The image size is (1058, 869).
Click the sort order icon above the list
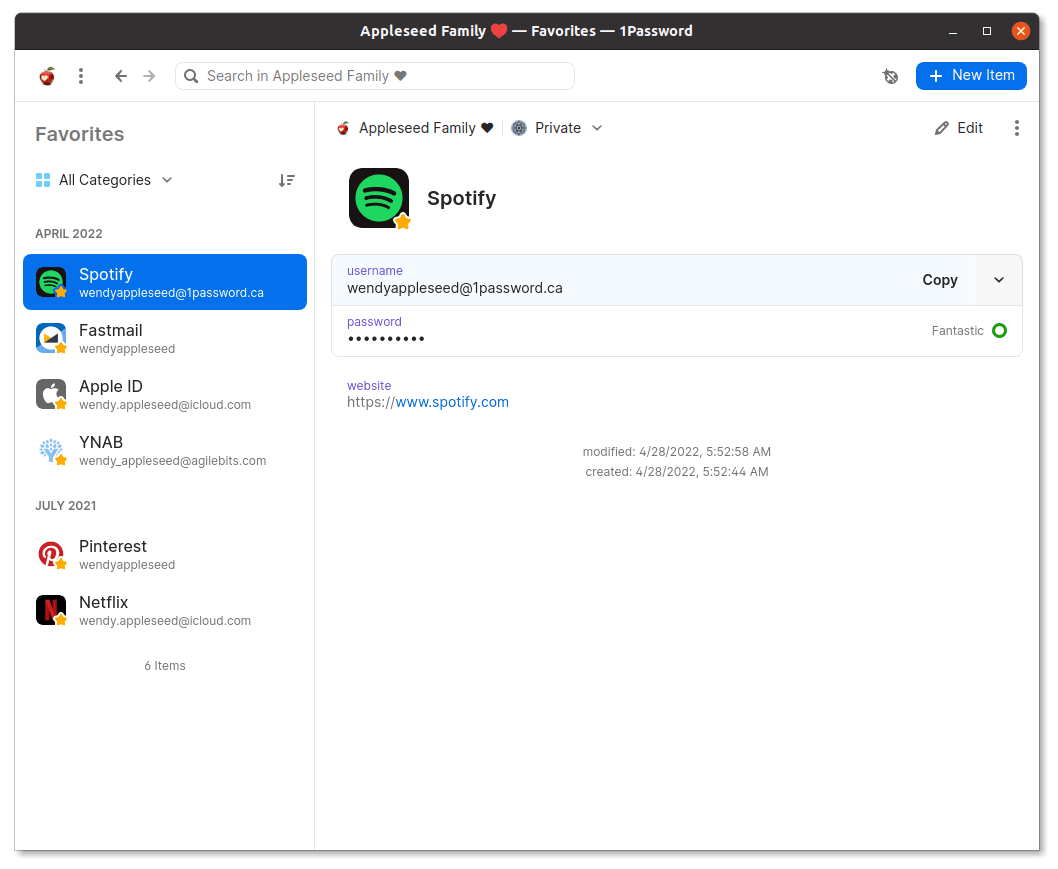click(x=287, y=180)
